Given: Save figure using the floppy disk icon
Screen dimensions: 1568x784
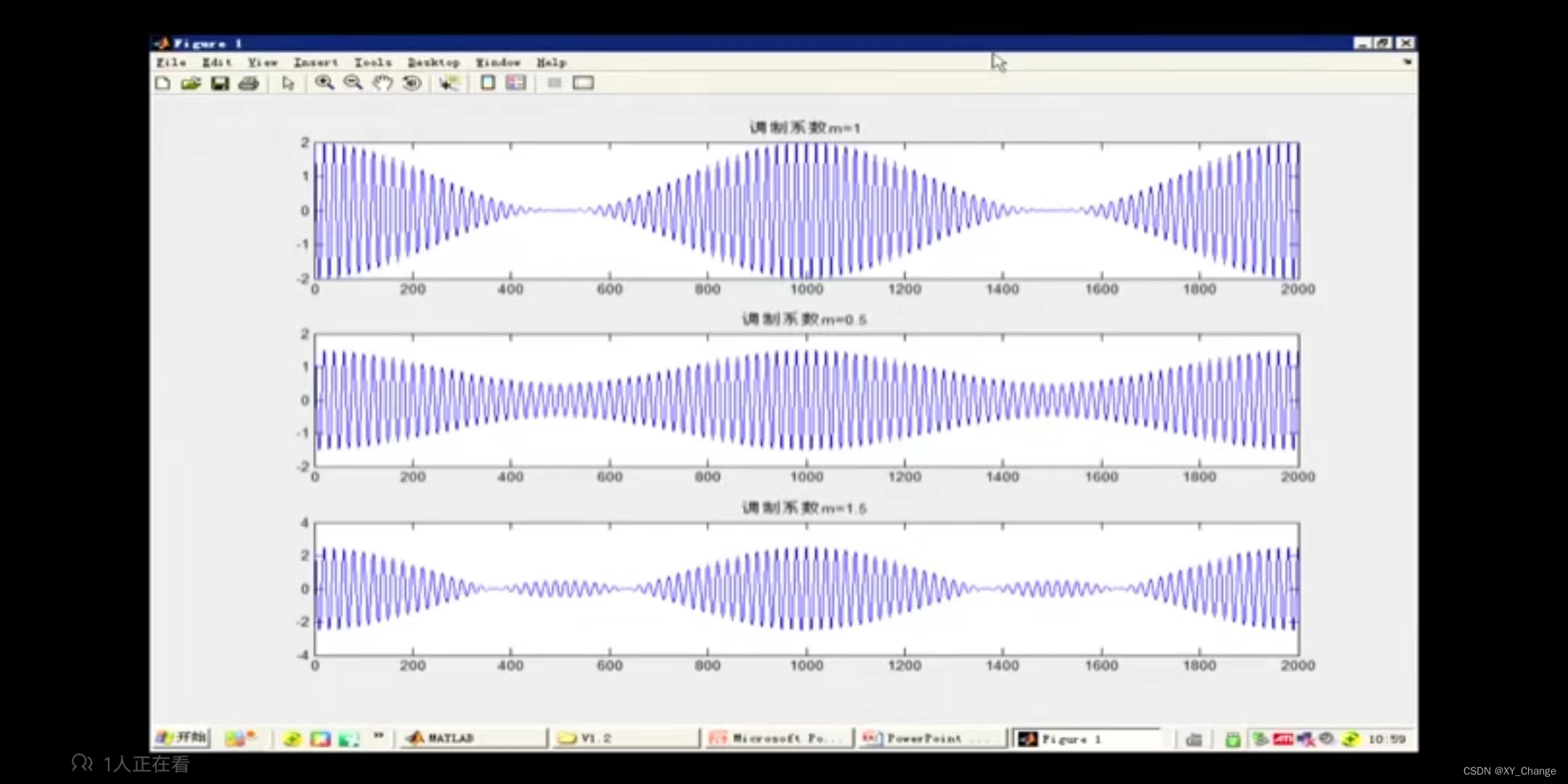Looking at the screenshot, I should (x=220, y=83).
